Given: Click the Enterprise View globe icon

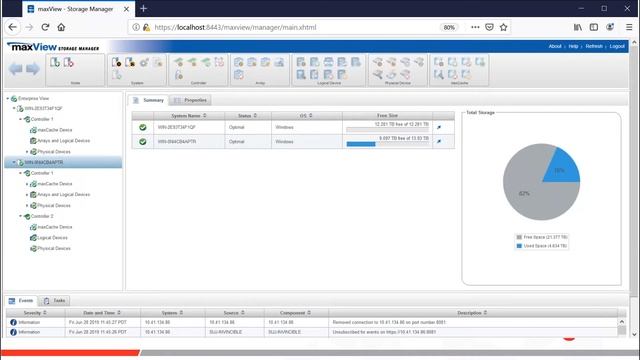Looking at the screenshot, I should 14,99.
